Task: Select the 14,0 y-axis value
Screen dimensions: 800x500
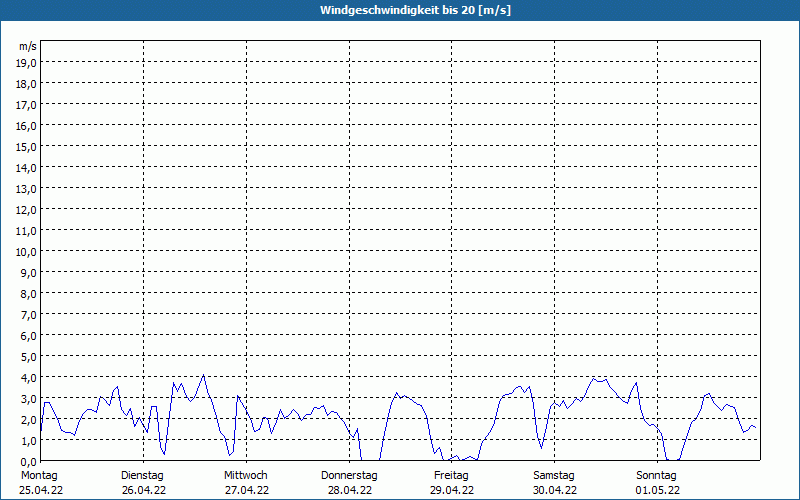Action: coord(26,168)
